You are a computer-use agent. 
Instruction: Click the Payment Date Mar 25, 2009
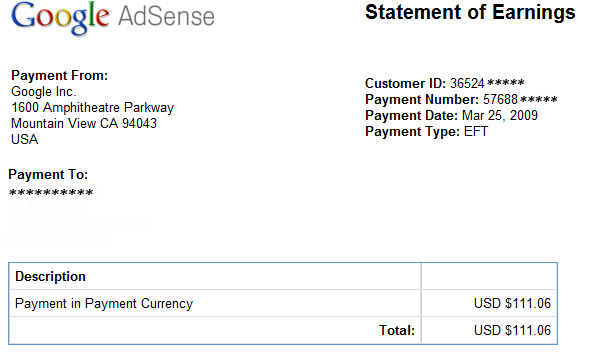[x=500, y=115]
